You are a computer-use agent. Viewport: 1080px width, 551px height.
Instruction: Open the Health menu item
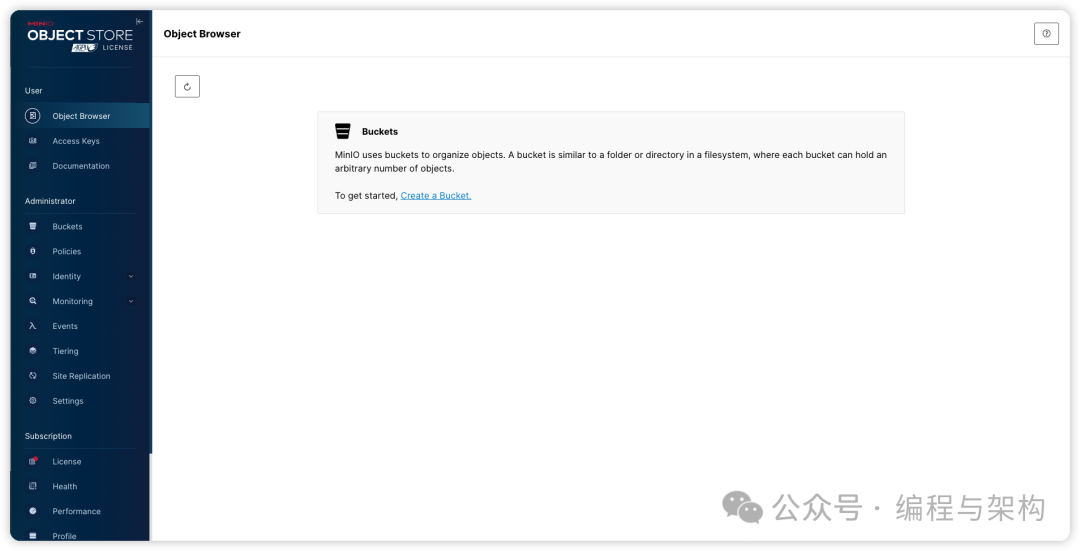point(65,487)
